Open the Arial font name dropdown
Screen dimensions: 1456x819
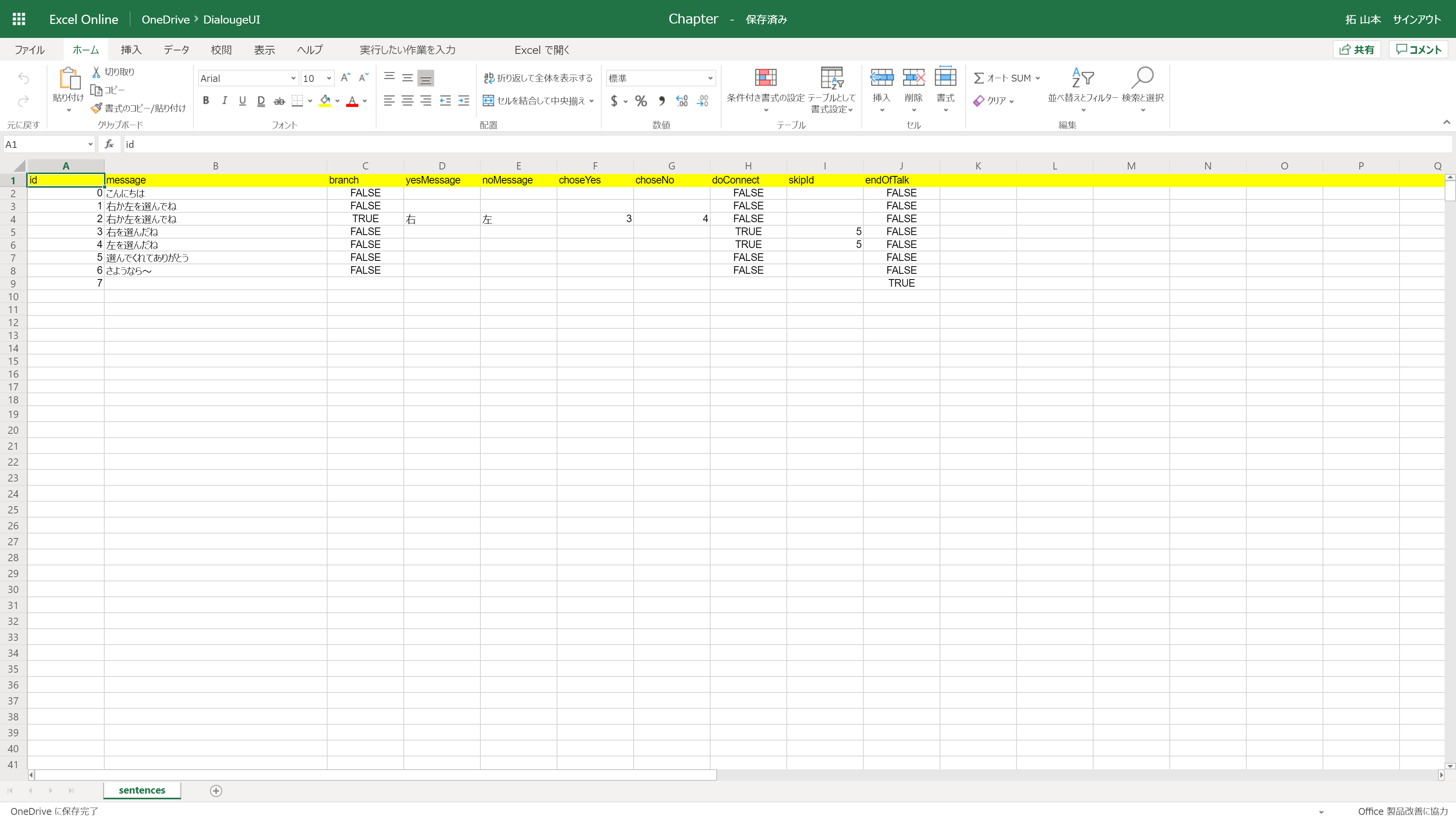[x=293, y=78]
